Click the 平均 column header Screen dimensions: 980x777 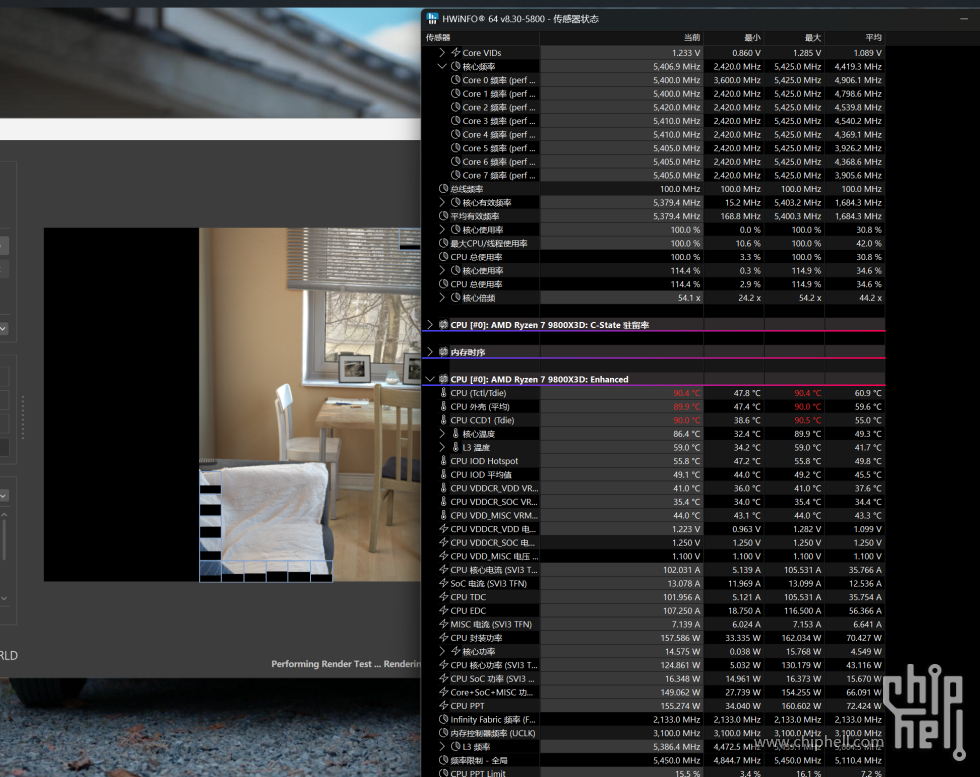tap(872, 38)
